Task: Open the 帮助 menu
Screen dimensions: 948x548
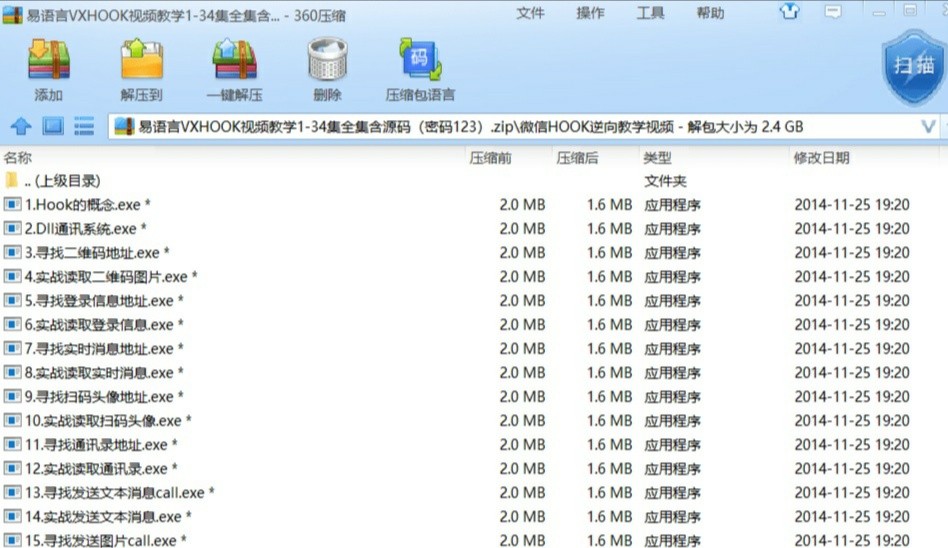Action: pos(710,13)
